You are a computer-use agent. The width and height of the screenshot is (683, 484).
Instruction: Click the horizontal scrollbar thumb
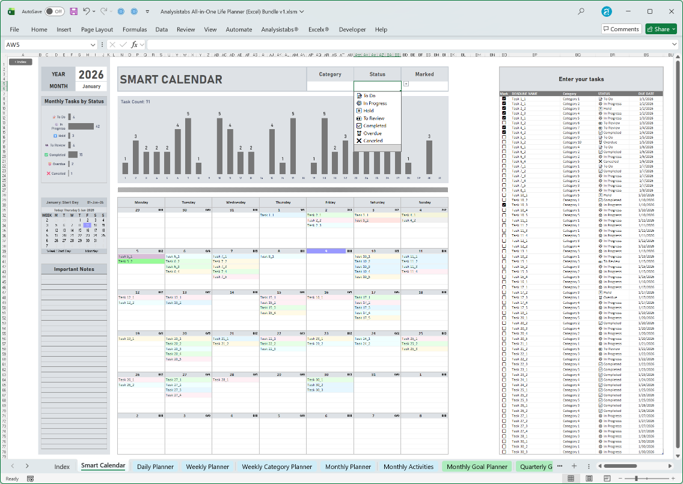click(x=620, y=466)
